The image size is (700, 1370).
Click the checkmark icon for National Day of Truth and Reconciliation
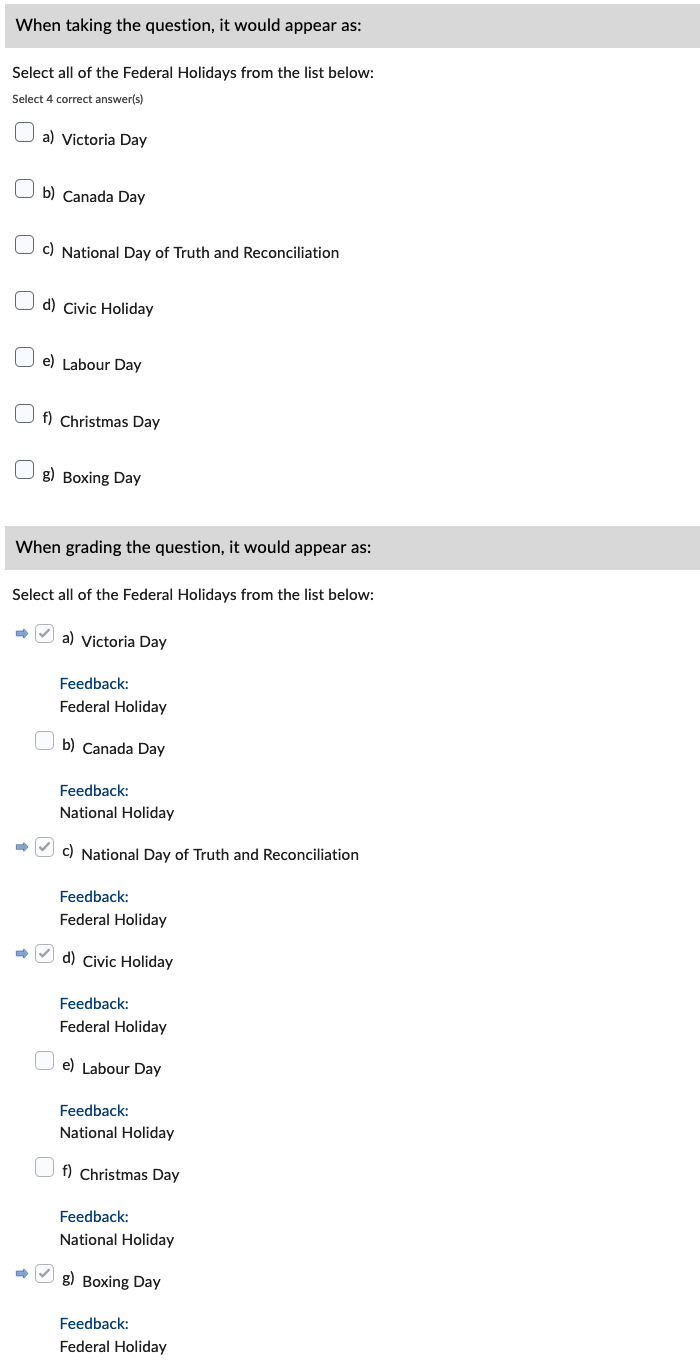44,847
